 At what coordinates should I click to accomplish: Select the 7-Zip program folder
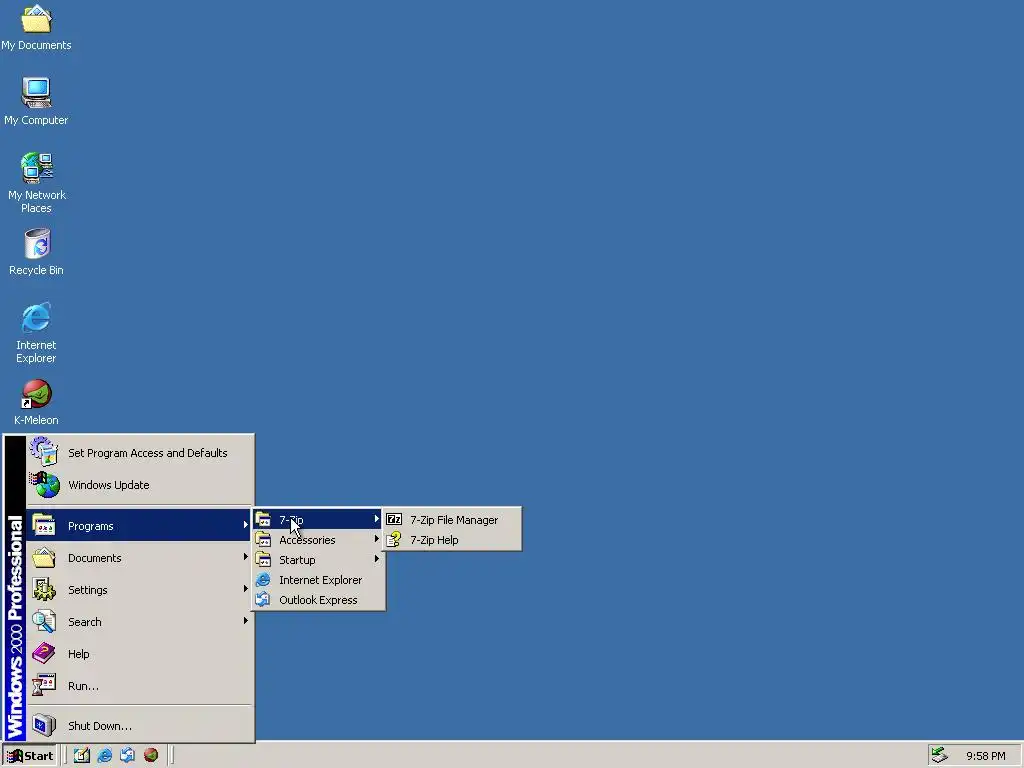[318, 520]
